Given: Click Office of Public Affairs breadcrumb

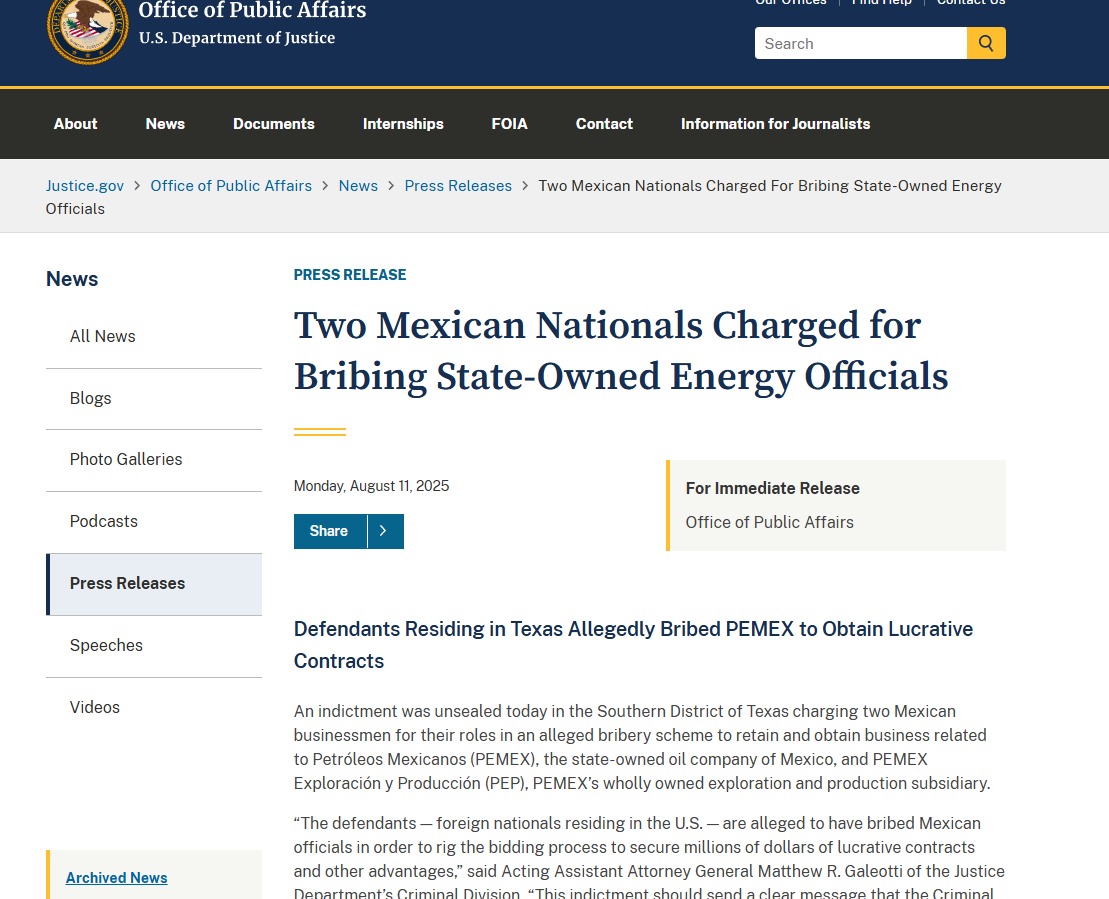Looking at the screenshot, I should click(x=231, y=186).
